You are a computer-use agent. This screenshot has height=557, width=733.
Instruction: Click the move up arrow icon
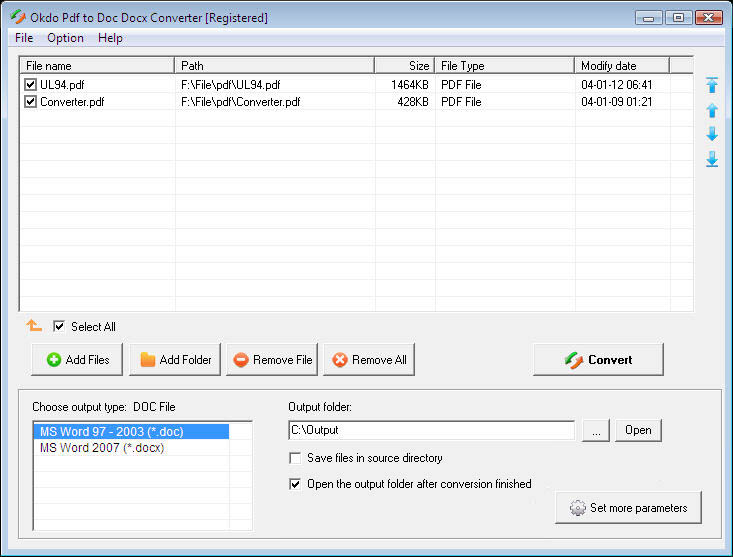click(712, 110)
